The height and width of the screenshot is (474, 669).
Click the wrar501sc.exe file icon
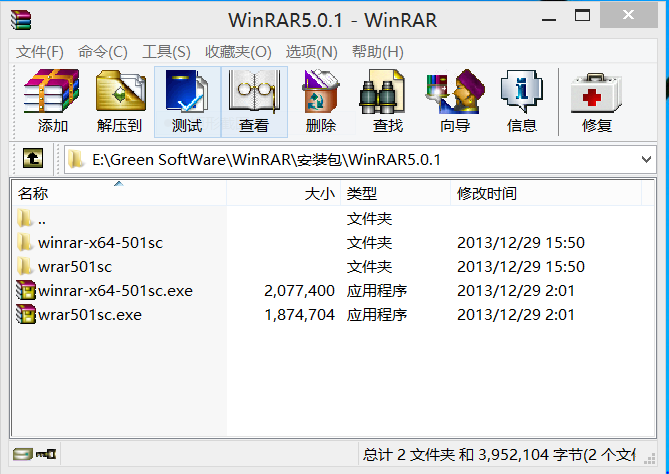pyautogui.click(x=26, y=314)
